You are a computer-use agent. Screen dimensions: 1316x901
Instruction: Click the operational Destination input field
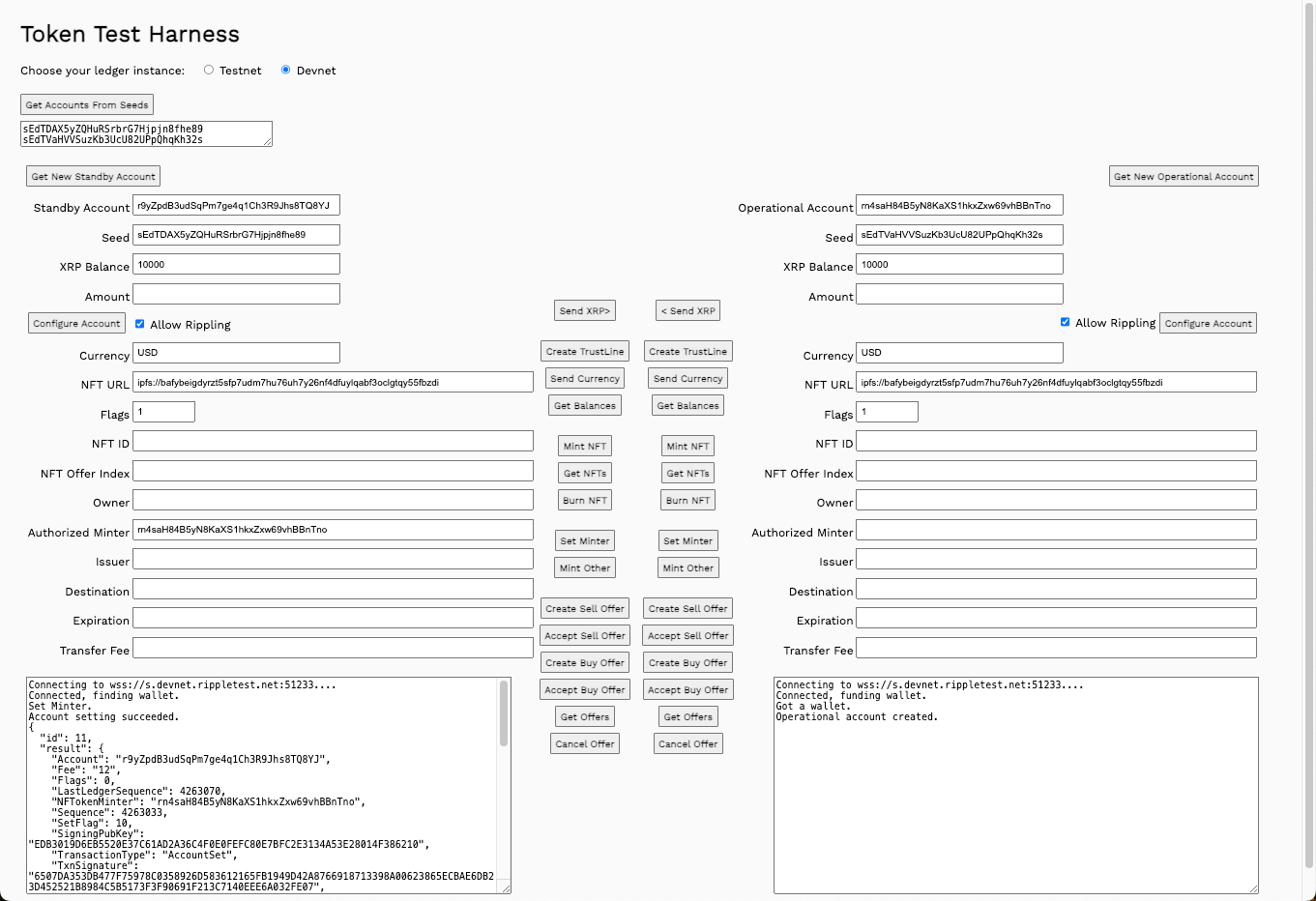pos(1056,589)
